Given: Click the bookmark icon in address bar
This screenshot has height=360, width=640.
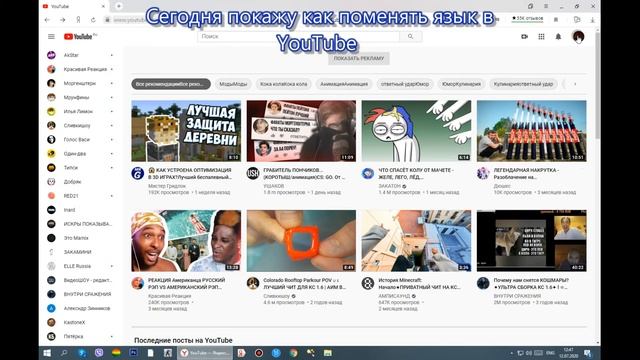Looking at the screenshot, I should tap(556, 19).
